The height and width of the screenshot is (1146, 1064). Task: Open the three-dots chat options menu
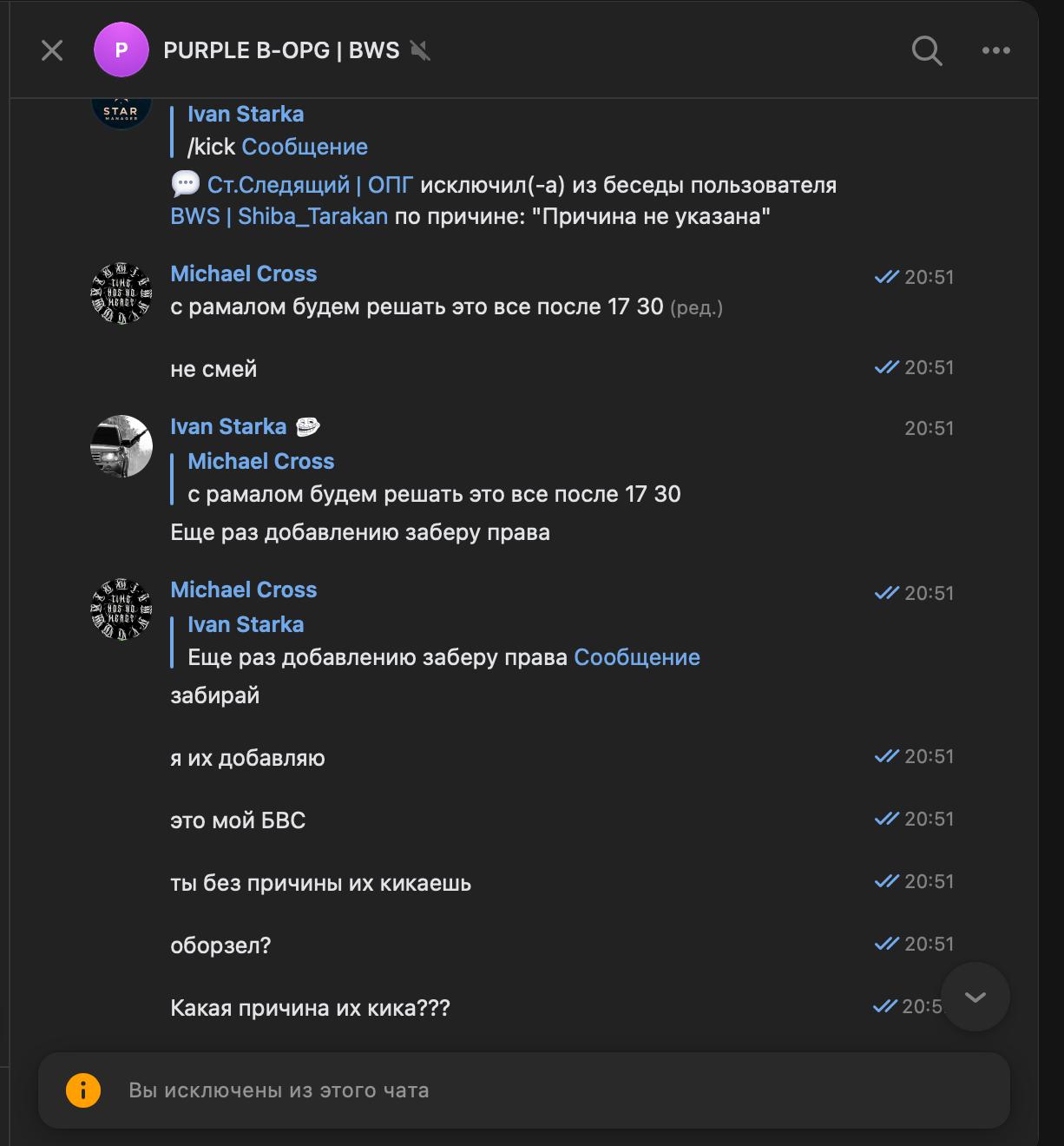pyautogui.click(x=995, y=50)
